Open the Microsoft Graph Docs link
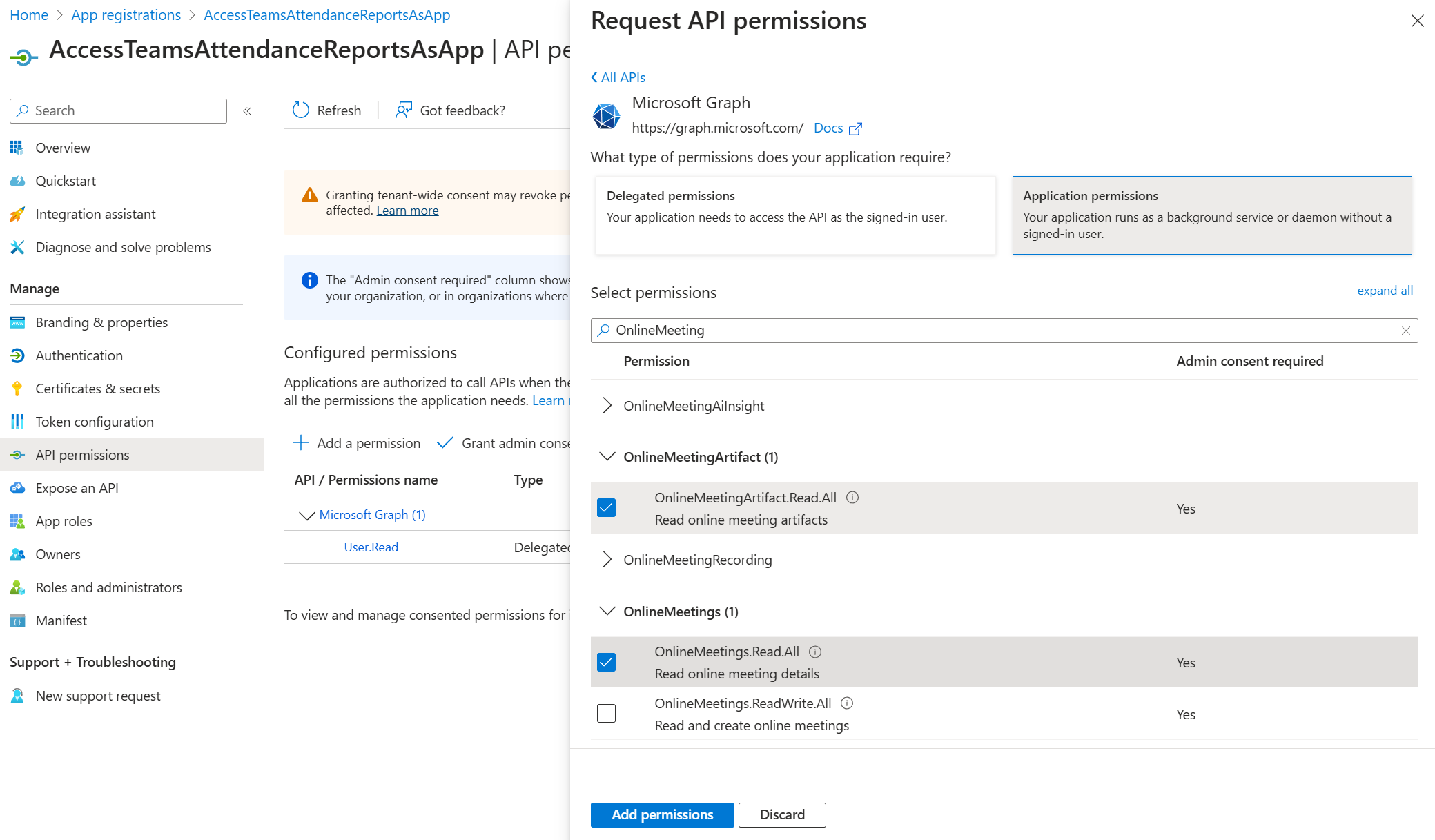The image size is (1435, 840). (x=838, y=128)
